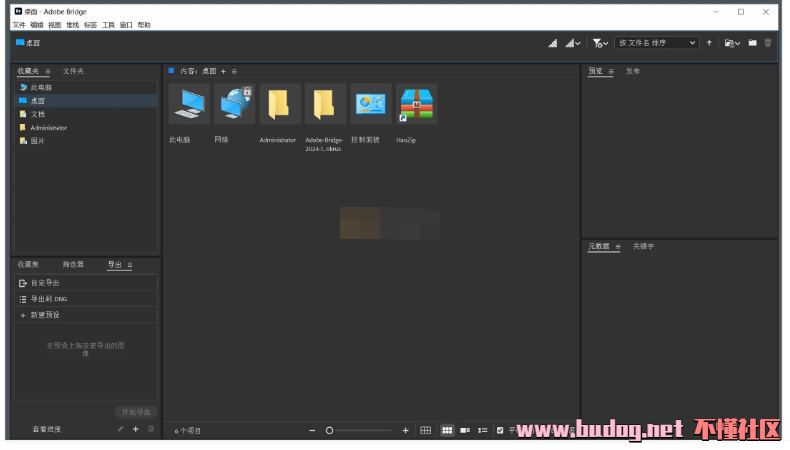790x450 pixels.
Task: Open the 预览 panel options menu
Action: [x=611, y=72]
